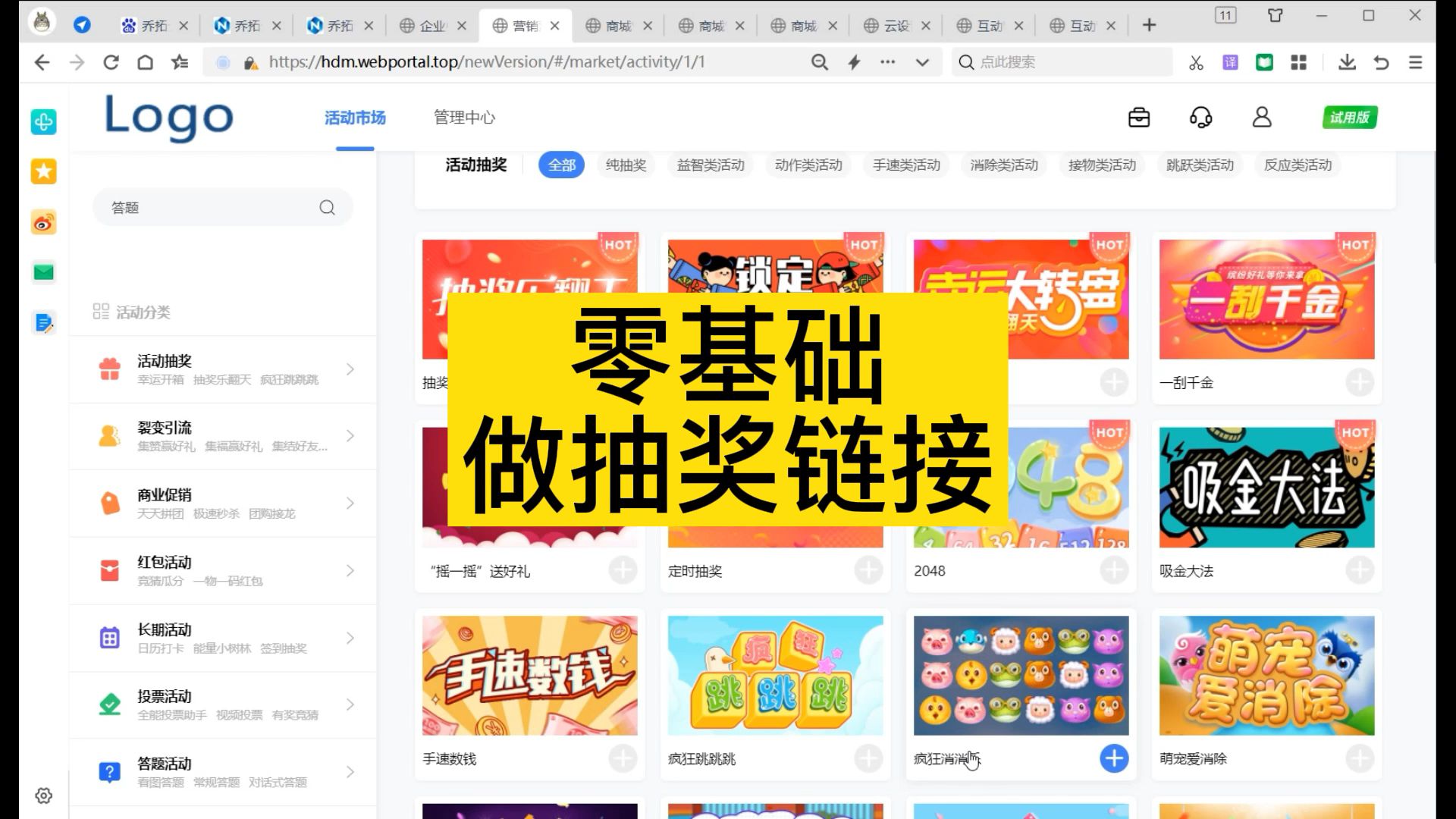Open customer service headset icon

[x=1200, y=118]
